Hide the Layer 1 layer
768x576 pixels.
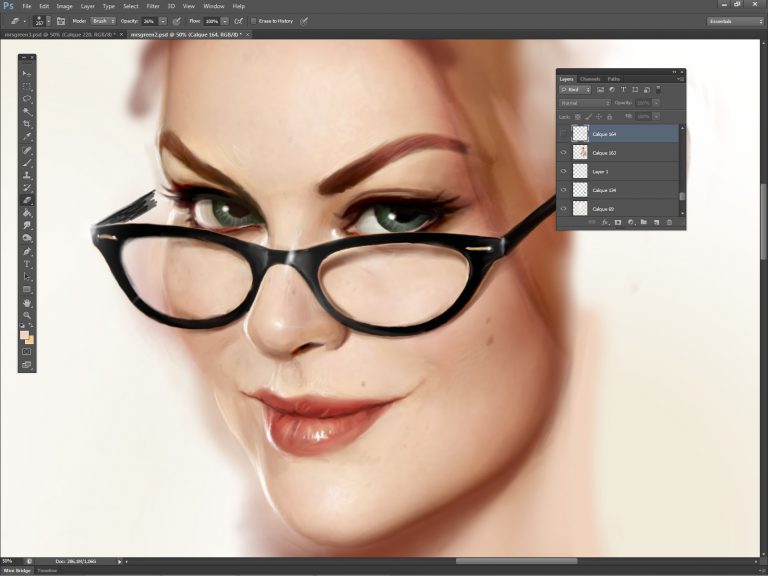point(563,171)
